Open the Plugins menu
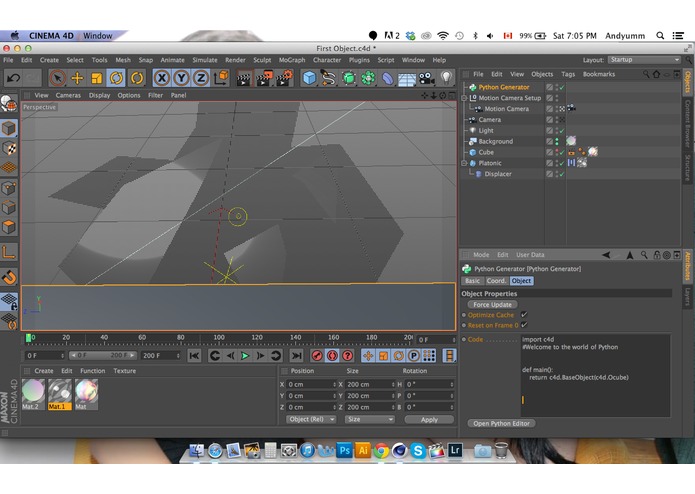Image resolution: width=695 pixels, height=494 pixels. 359,60
